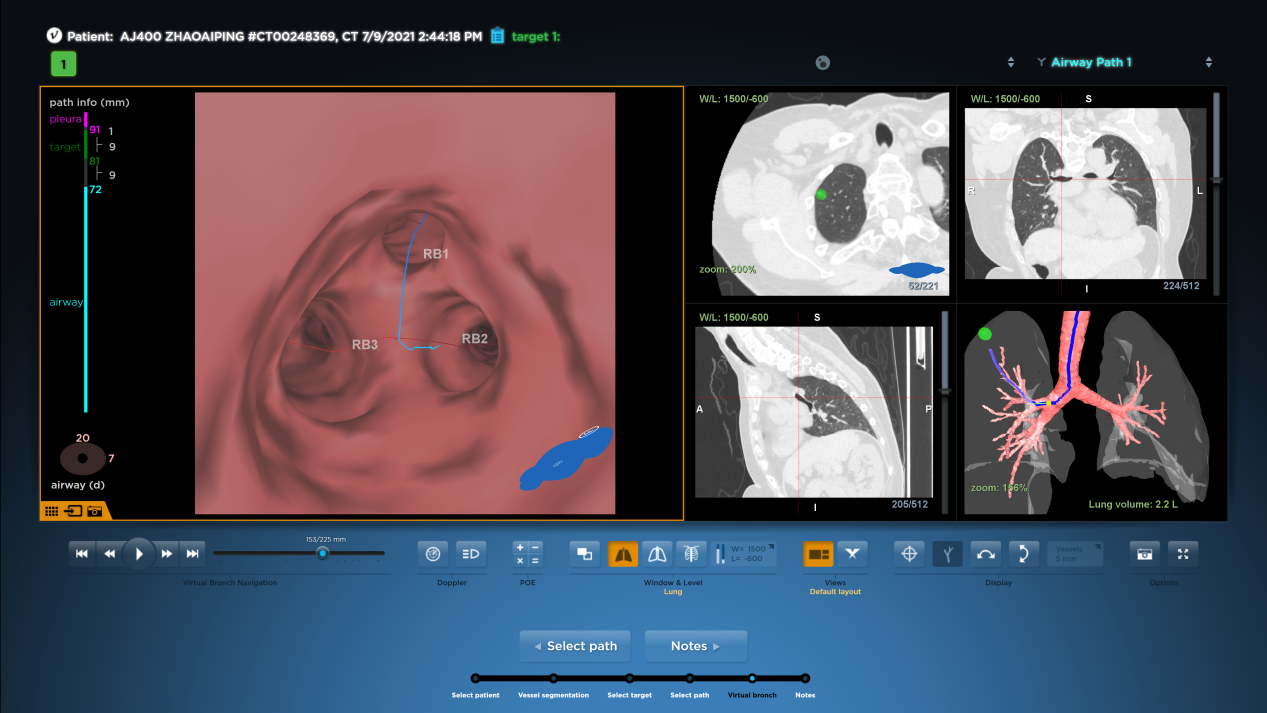Jump to the Select target workflow step
Screen dimensions: 1267x713
tap(630, 678)
